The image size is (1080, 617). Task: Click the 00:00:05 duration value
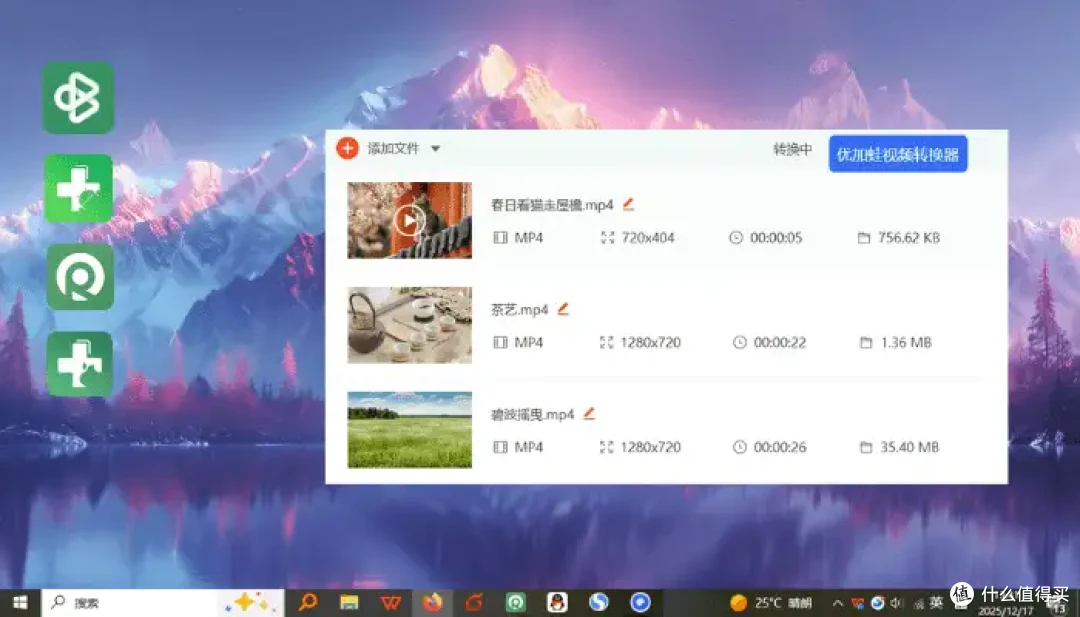[x=776, y=238]
